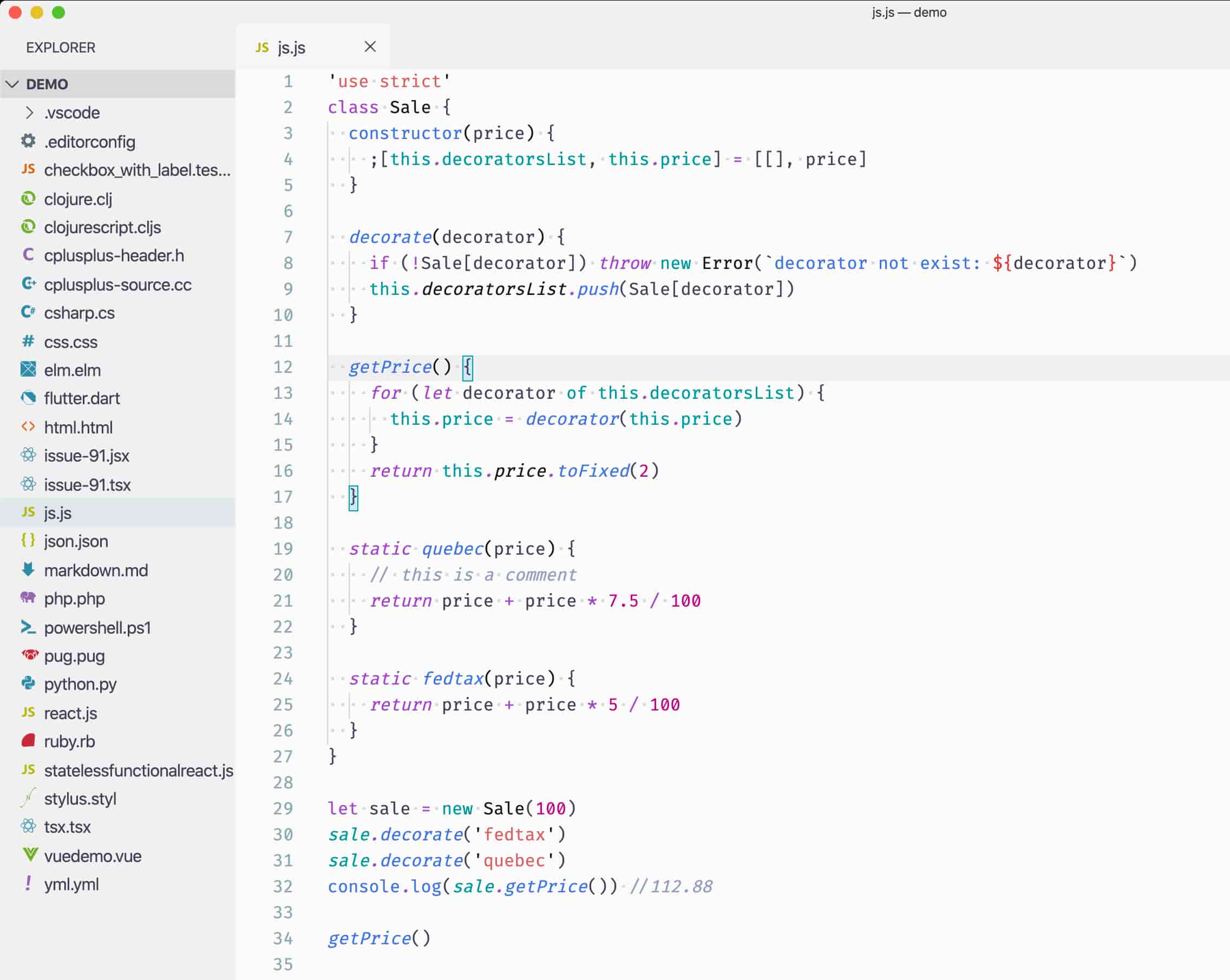Image resolution: width=1230 pixels, height=980 pixels.
Task: Click the Dart icon beside flutter.dart
Action: [x=28, y=398]
